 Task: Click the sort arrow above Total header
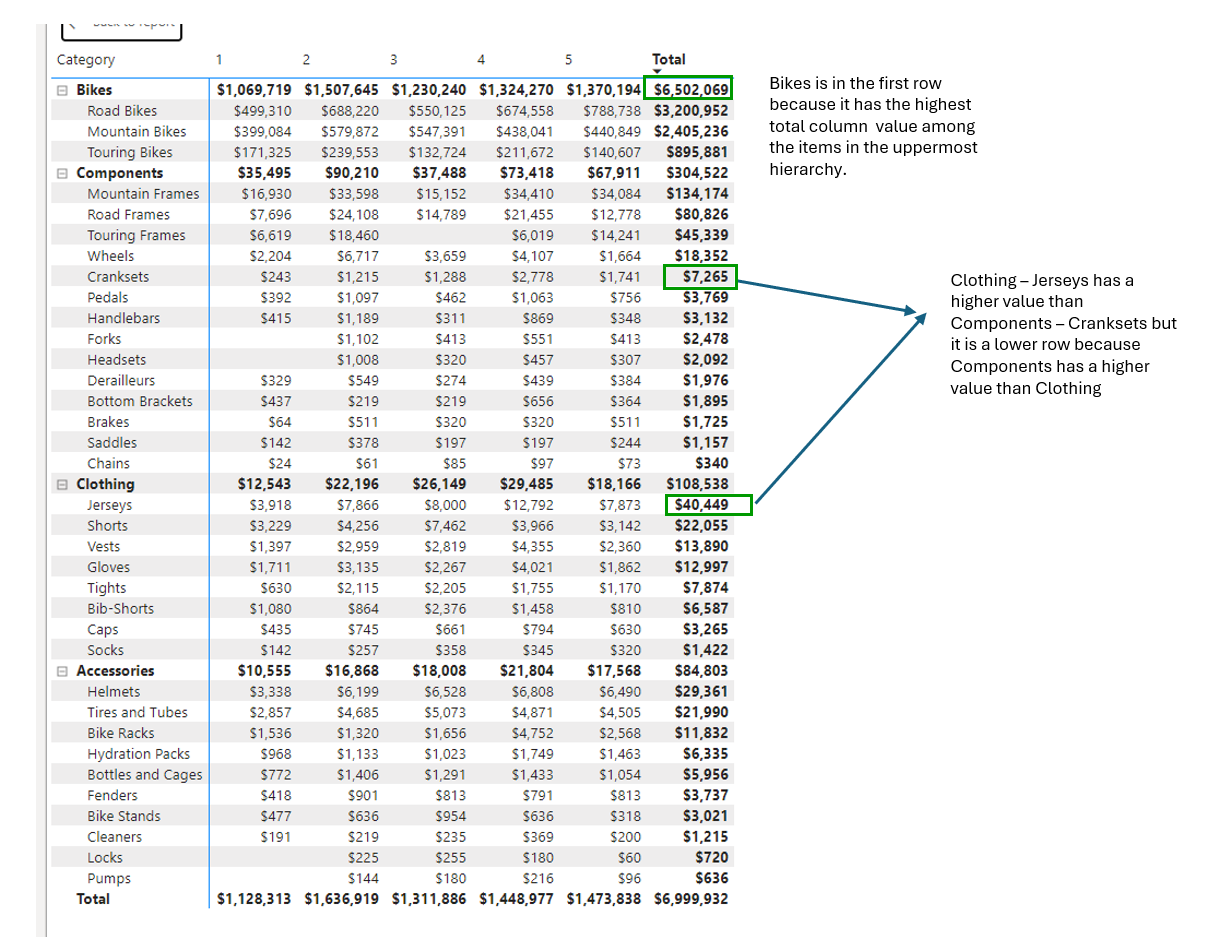(x=657, y=71)
